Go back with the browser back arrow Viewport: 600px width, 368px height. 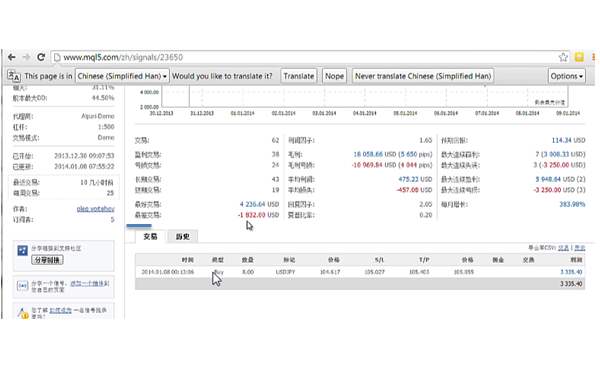pyautogui.click(x=11, y=57)
